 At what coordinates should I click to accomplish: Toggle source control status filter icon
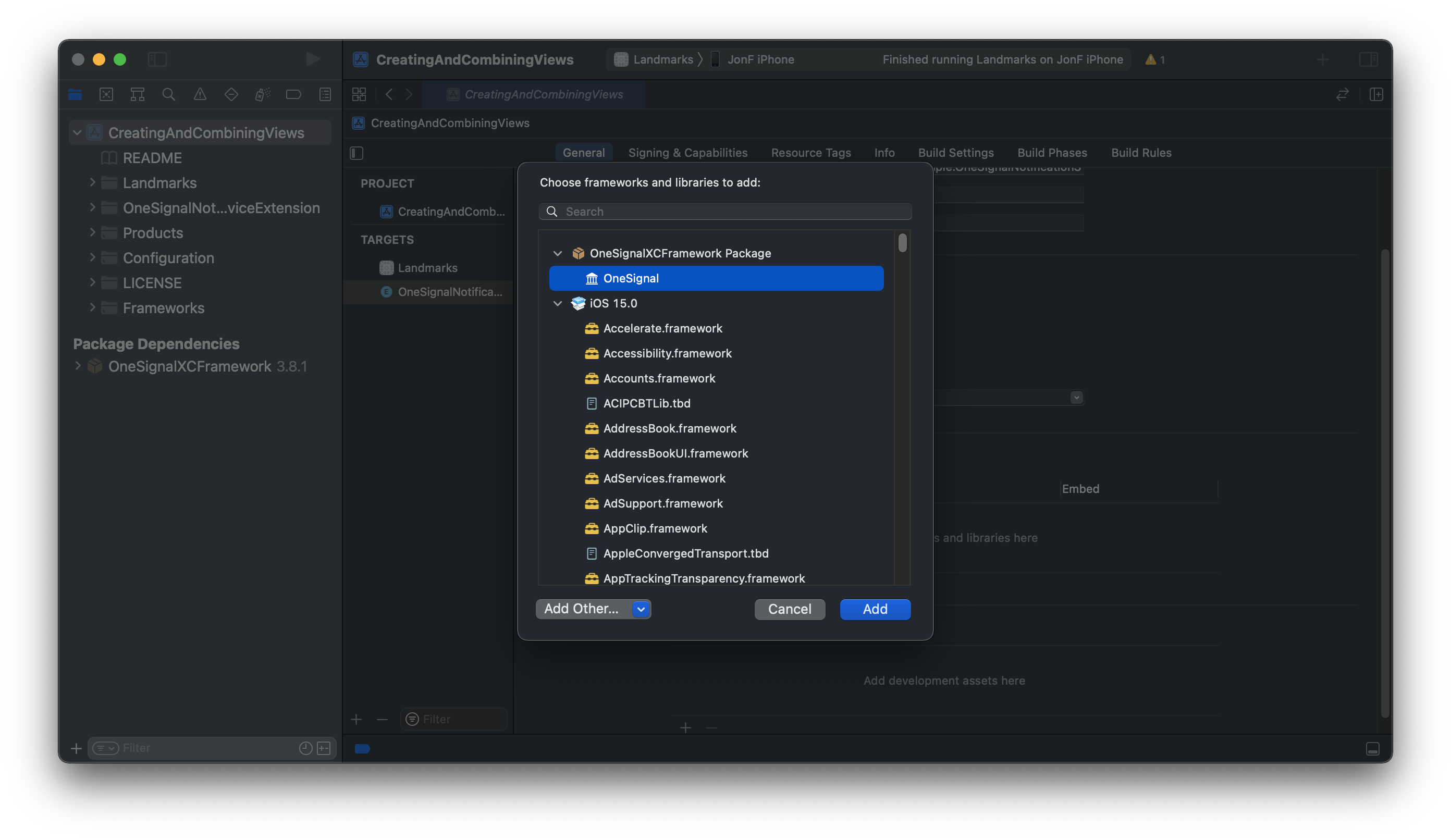pyautogui.click(x=324, y=748)
